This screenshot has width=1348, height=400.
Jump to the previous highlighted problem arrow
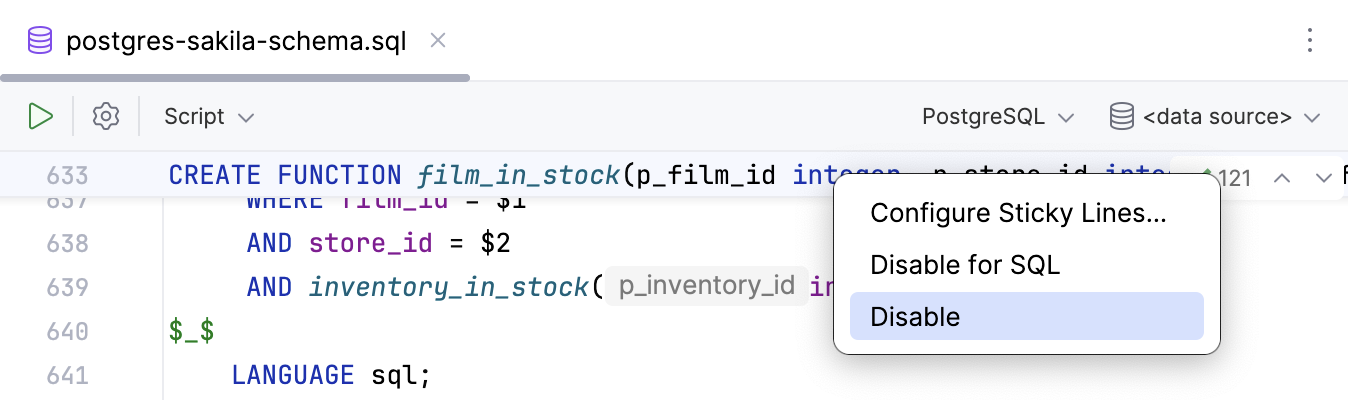click(1282, 178)
